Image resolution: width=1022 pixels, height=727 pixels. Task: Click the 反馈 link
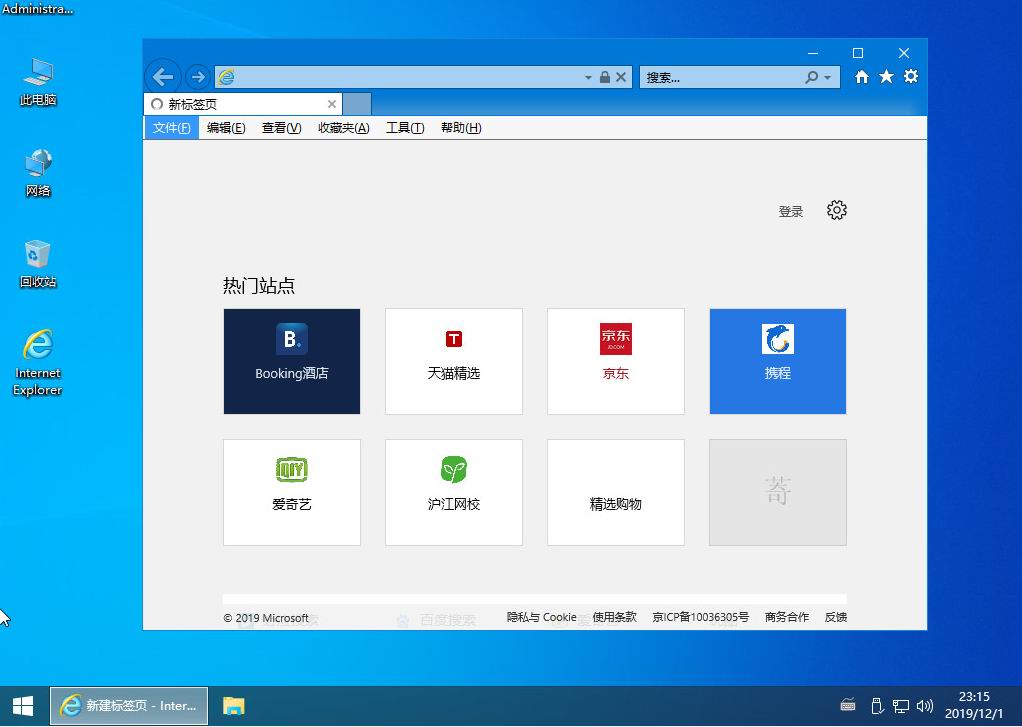click(836, 617)
